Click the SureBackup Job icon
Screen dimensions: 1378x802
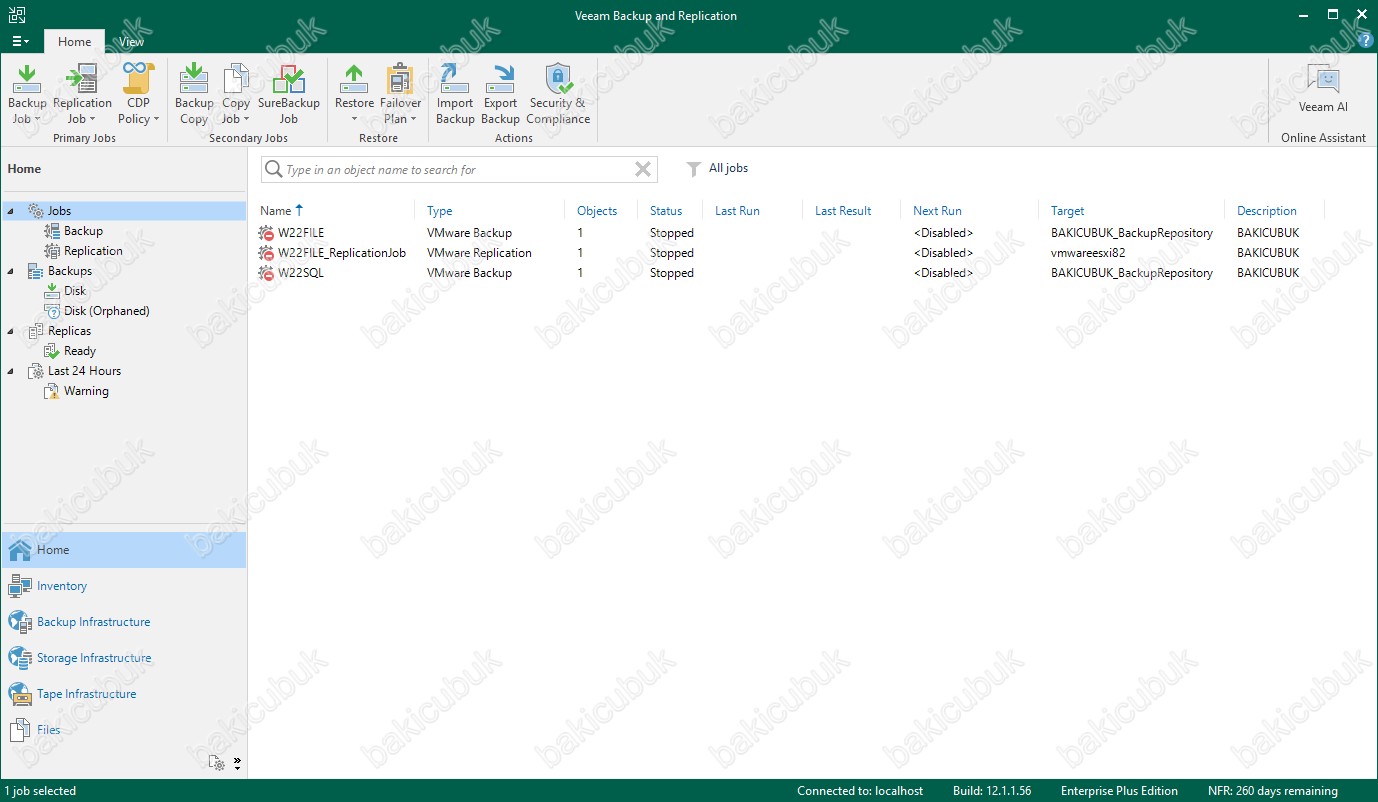coord(288,78)
